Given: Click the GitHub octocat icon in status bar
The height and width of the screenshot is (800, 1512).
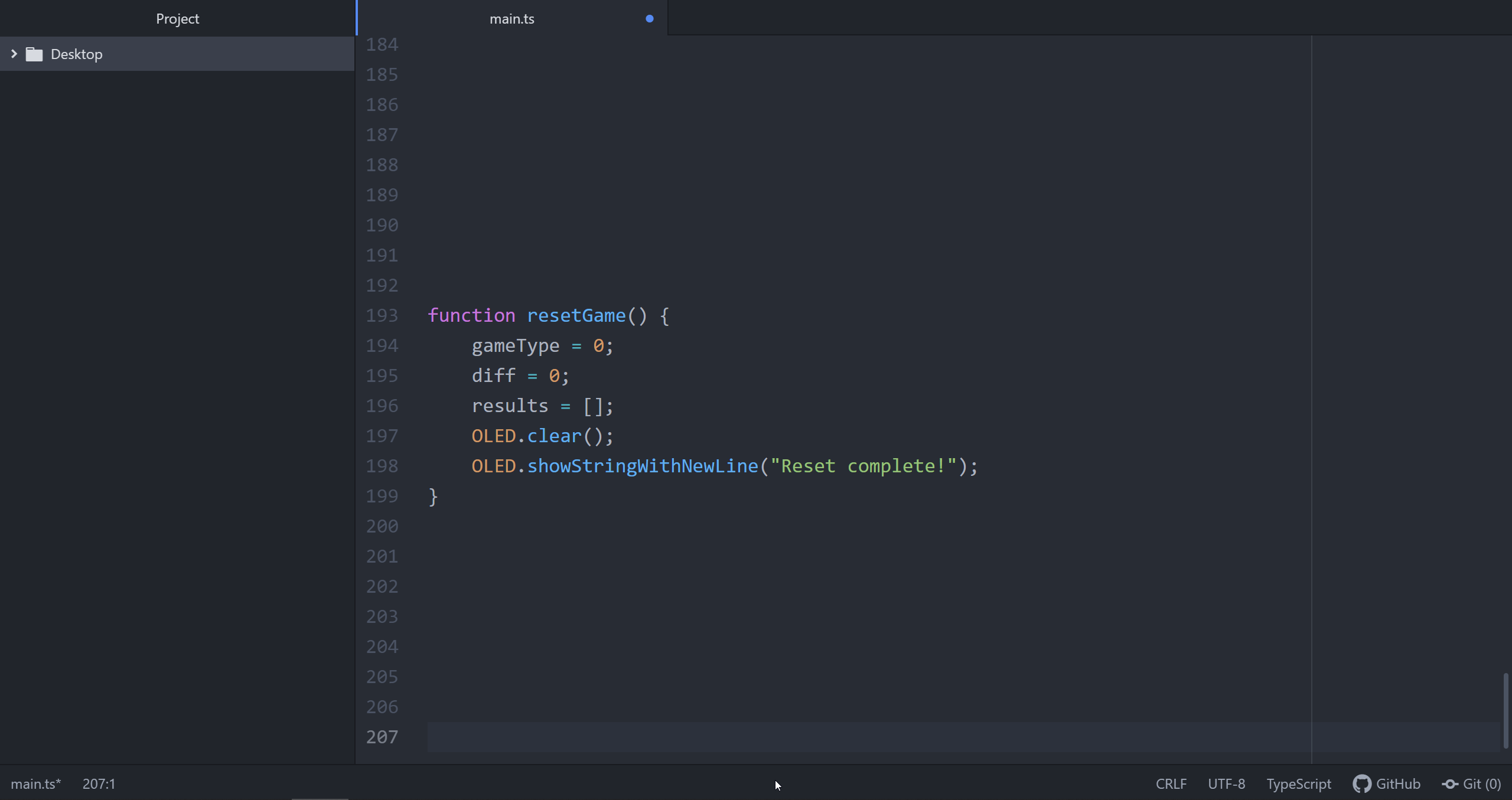Looking at the screenshot, I should click(x=1361, y=784).
